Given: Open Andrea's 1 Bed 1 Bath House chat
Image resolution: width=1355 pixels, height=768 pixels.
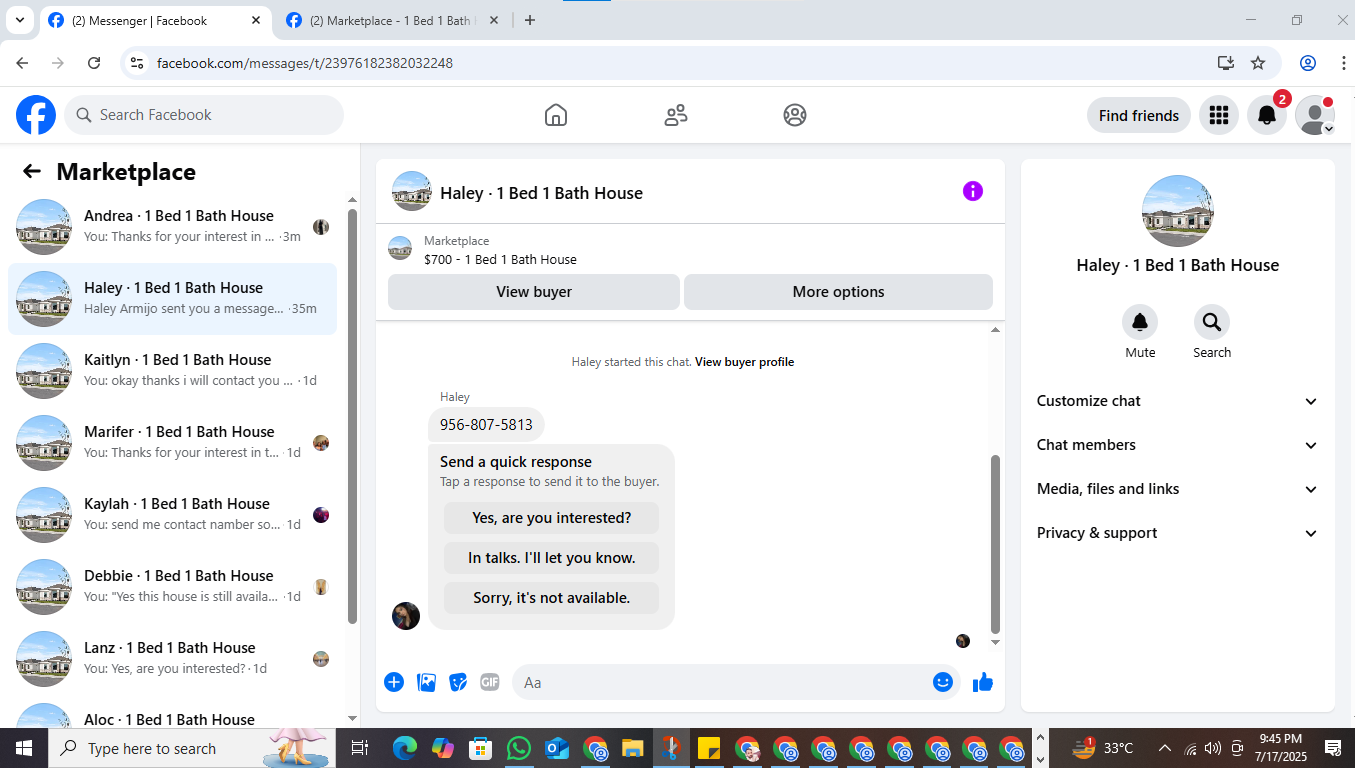Looking at the screenshot, I should (x=172, y=227).
